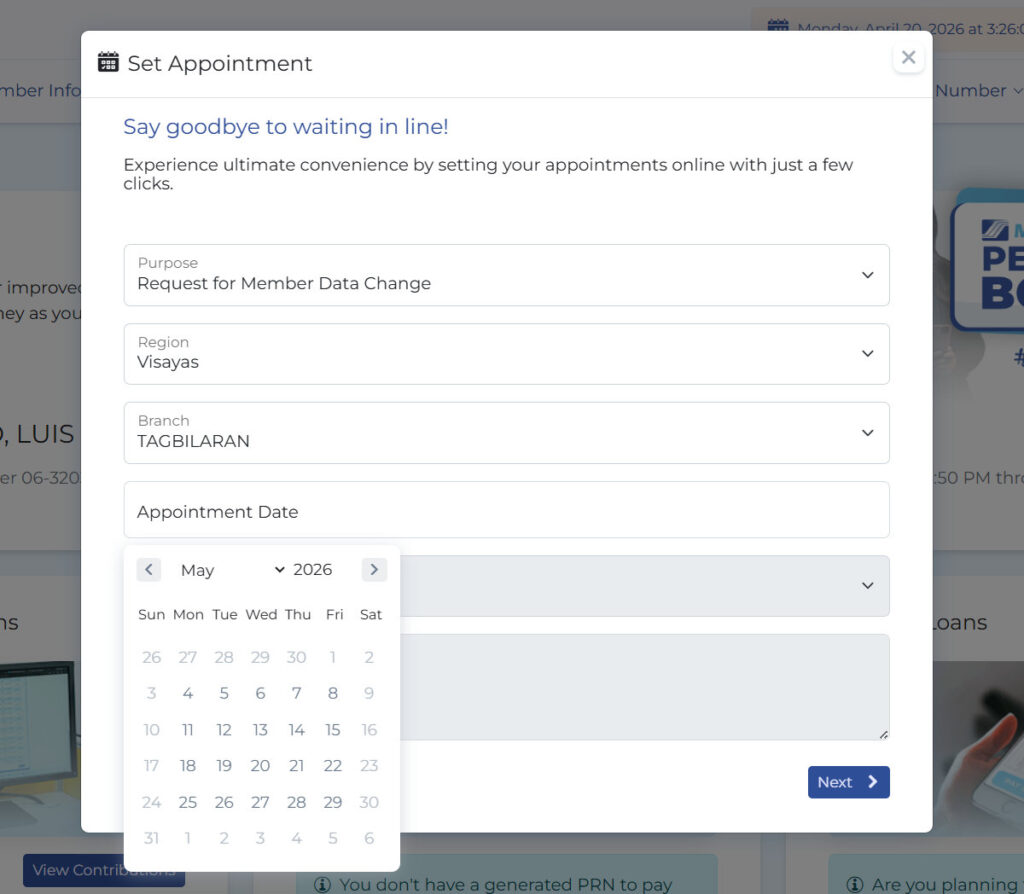Open the Purpose dropdown

506,275
